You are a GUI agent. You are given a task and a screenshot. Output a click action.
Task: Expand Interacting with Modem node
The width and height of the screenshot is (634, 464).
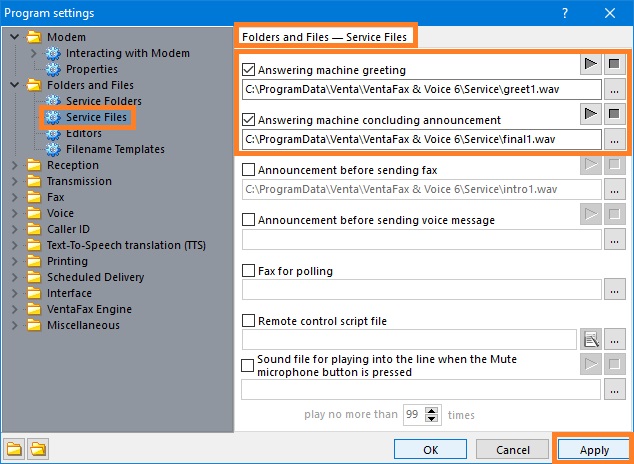point(34,53)
